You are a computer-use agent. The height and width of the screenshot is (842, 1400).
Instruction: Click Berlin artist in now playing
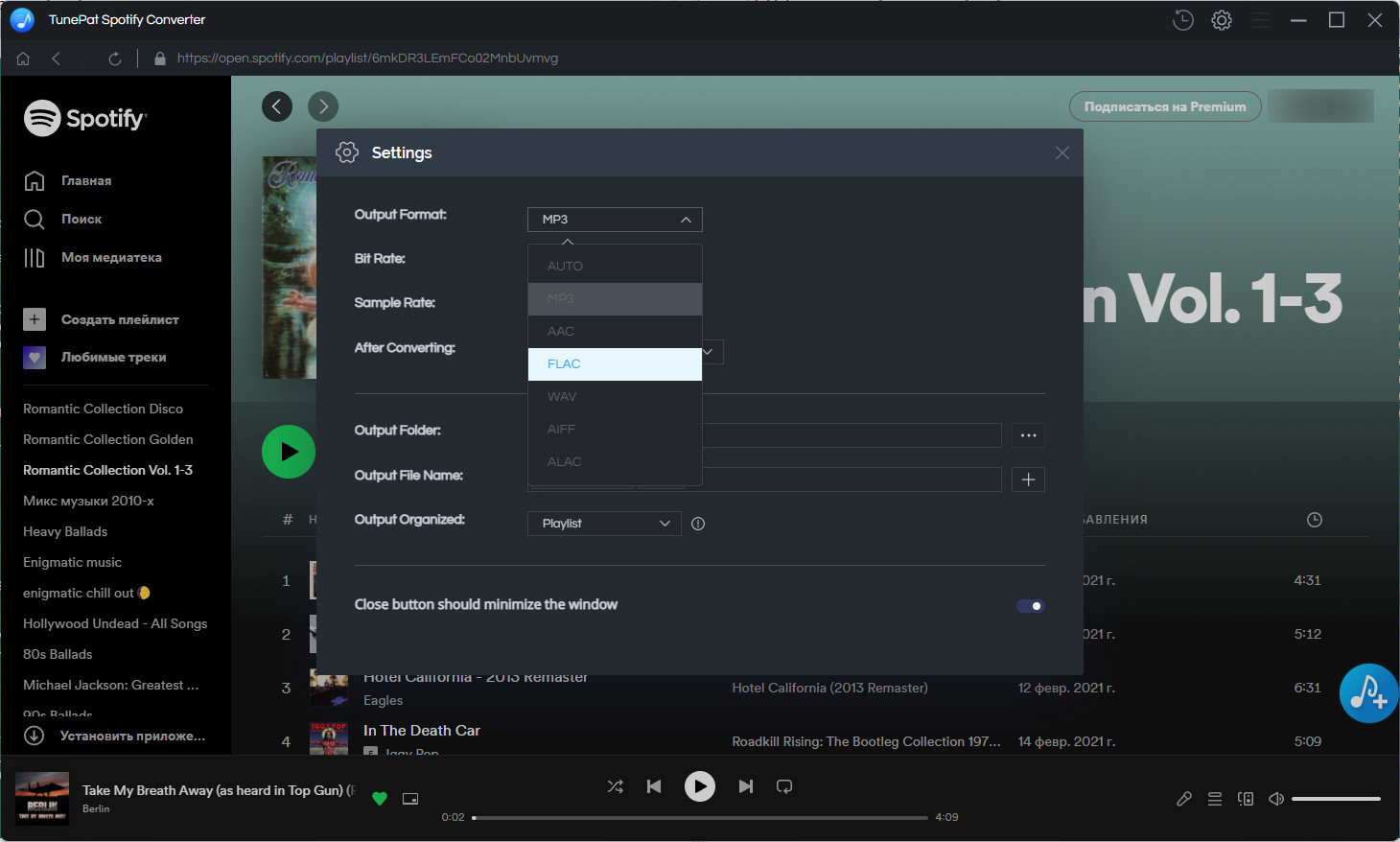pos(96,808)
